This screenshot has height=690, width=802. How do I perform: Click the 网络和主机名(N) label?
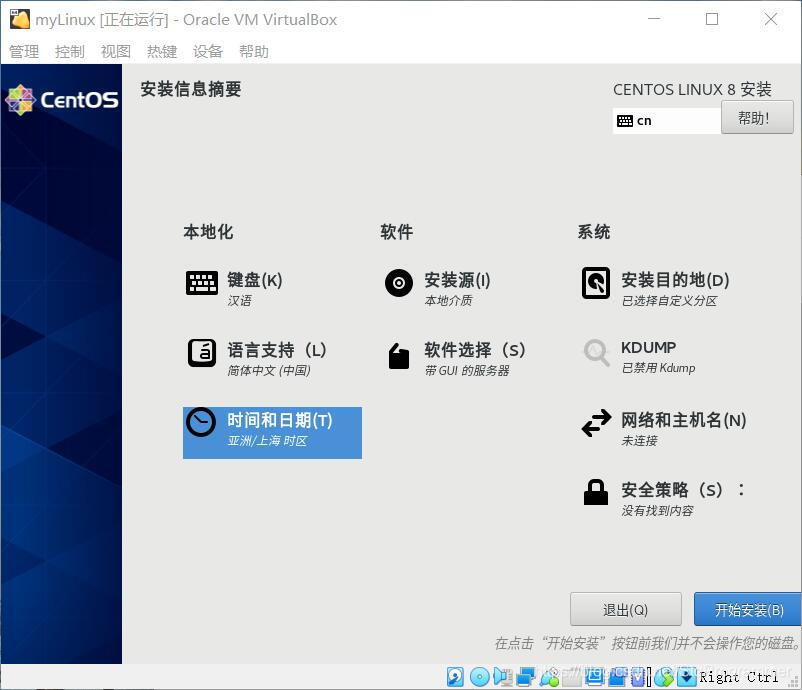tap(683, 420)
